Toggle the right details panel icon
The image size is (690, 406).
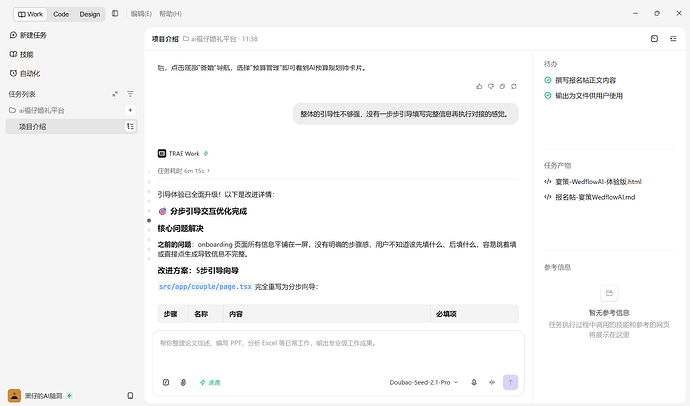(673, 39)
